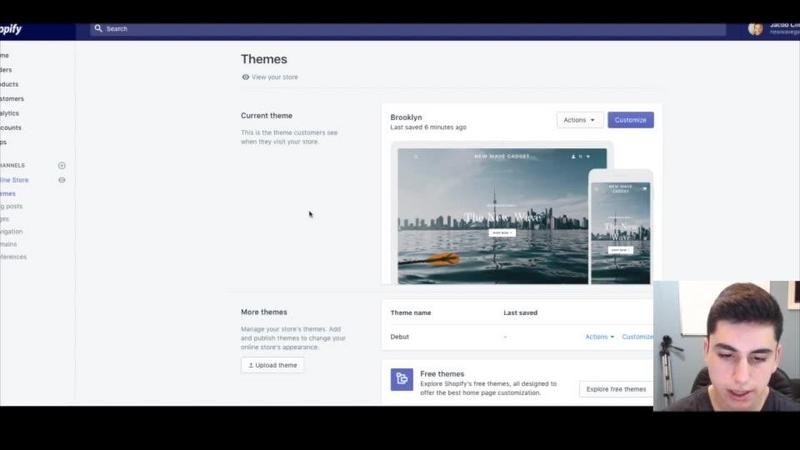Click Explore free themes button

tap(616, 389)
